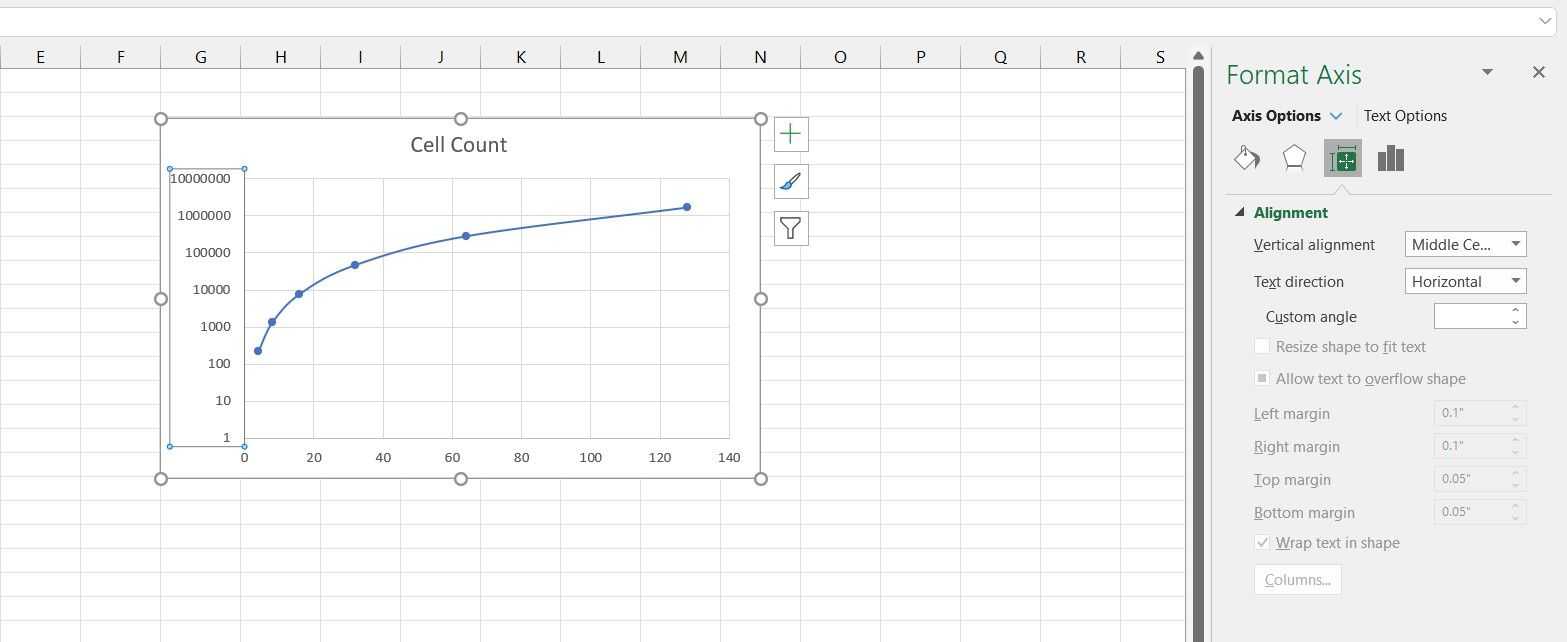Toggle Allow text to overflow shape
Screen dimensions: 1567x642
pyautogui.click(x=1262, y=379)
